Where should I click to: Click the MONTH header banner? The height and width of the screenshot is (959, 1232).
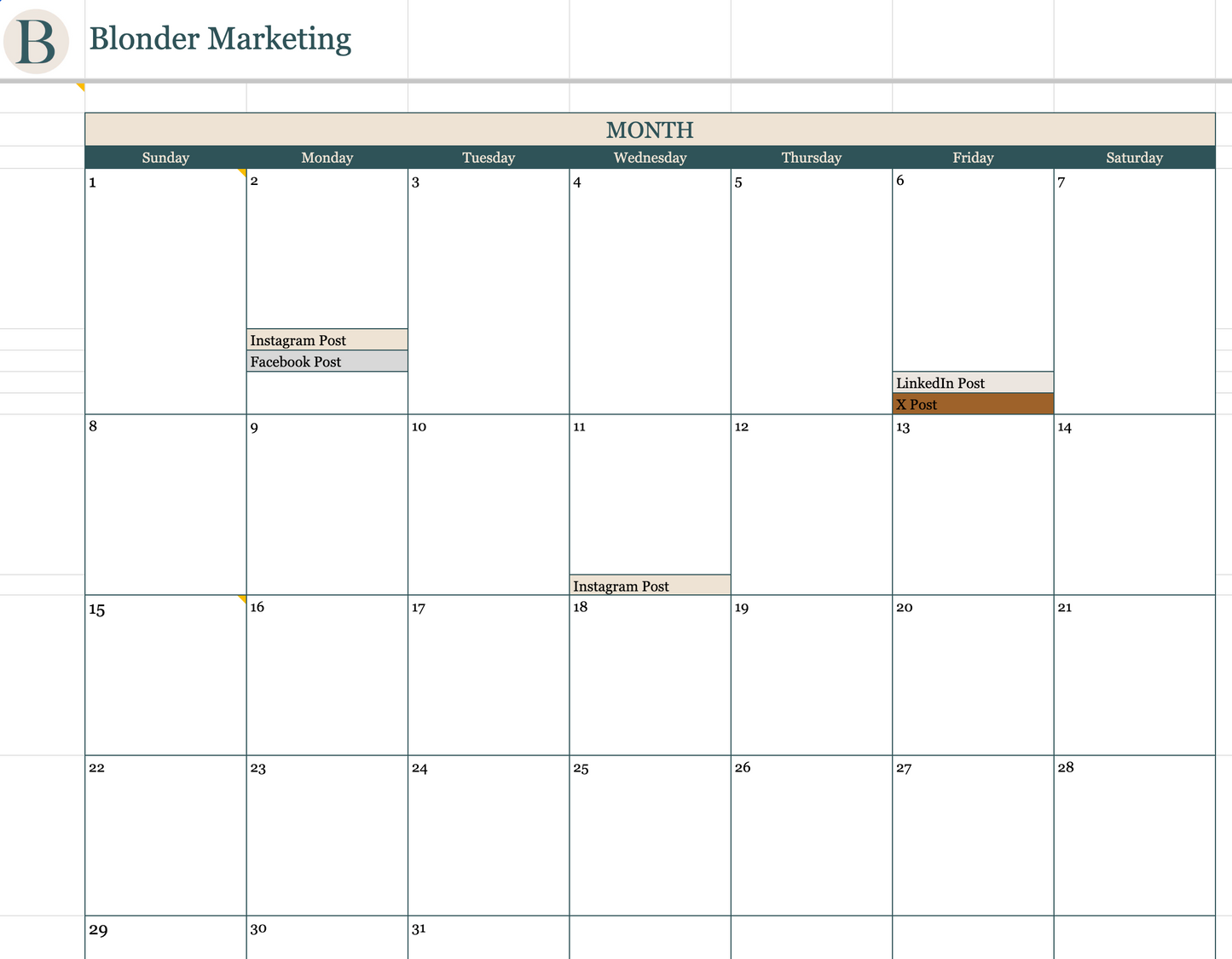click(650, 130)
